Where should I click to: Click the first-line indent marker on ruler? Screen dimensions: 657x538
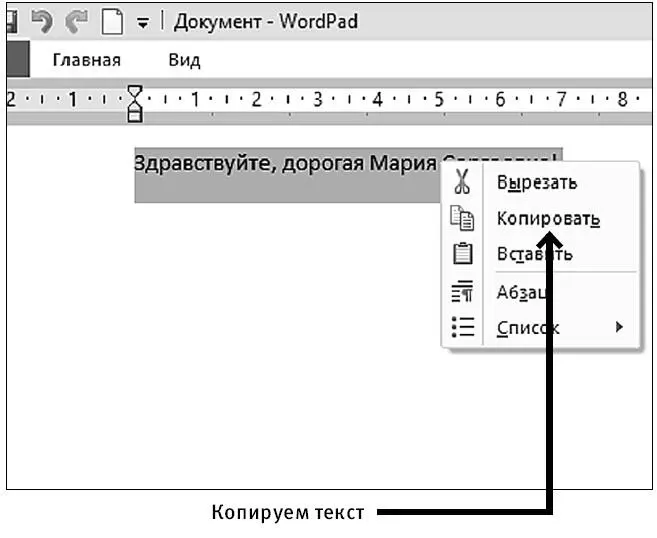[x=135, y=91]
